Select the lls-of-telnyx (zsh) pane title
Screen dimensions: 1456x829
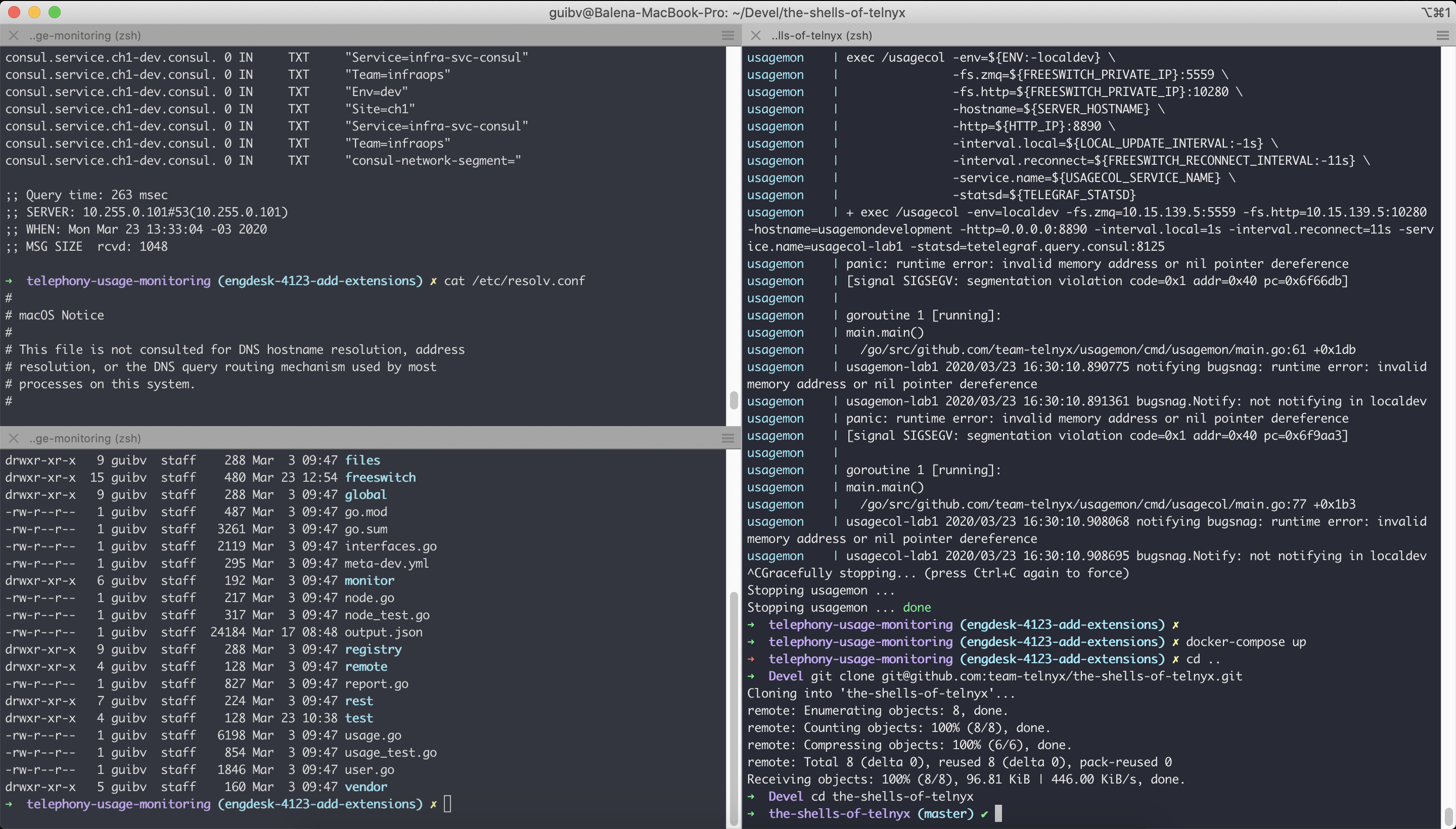coord(821,35)
